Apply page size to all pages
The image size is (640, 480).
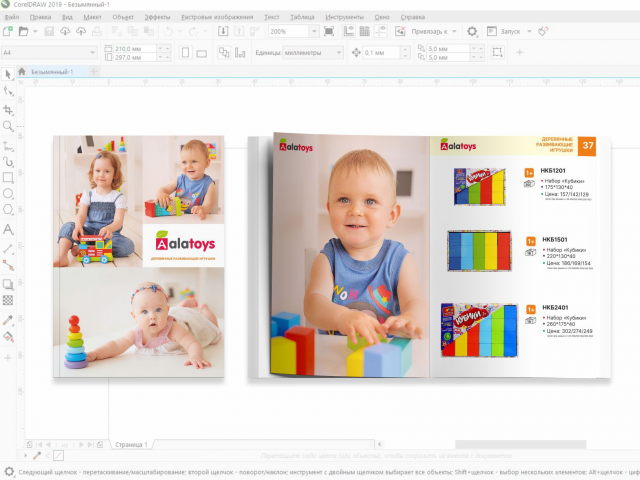pos(224,53)
